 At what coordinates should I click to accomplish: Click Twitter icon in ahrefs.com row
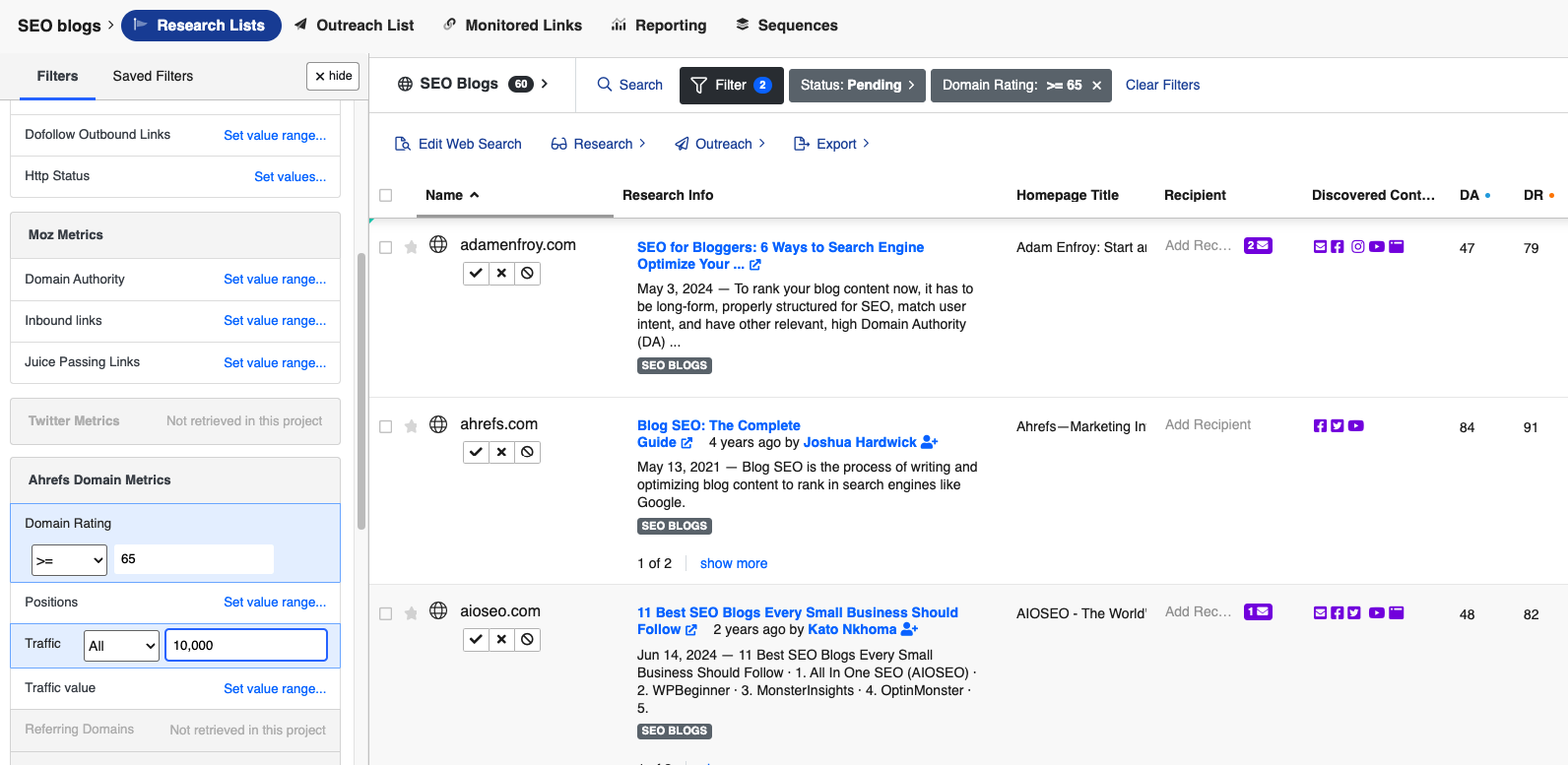pyautogui.click(x=1338, y=425)
